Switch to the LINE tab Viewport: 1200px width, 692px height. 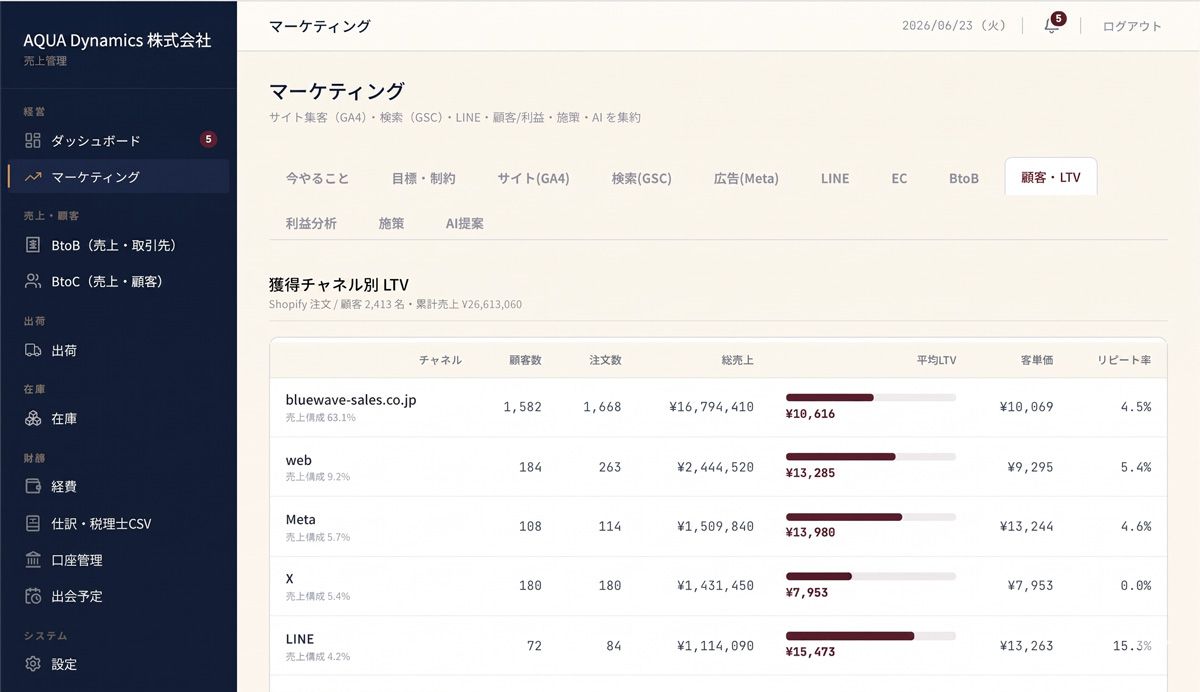point(835,178)
